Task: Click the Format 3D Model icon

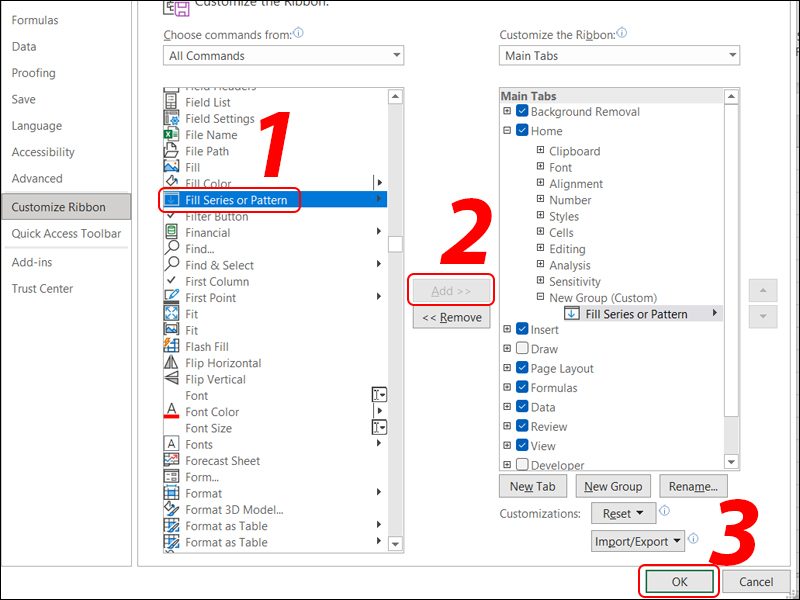Action: click(171, 510)
